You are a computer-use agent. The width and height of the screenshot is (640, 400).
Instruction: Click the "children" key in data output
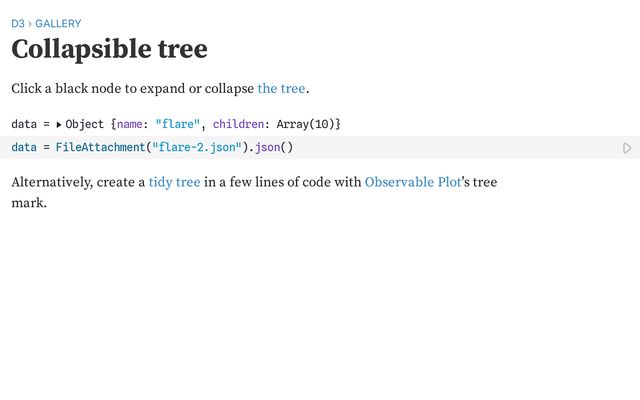(240, 124)
